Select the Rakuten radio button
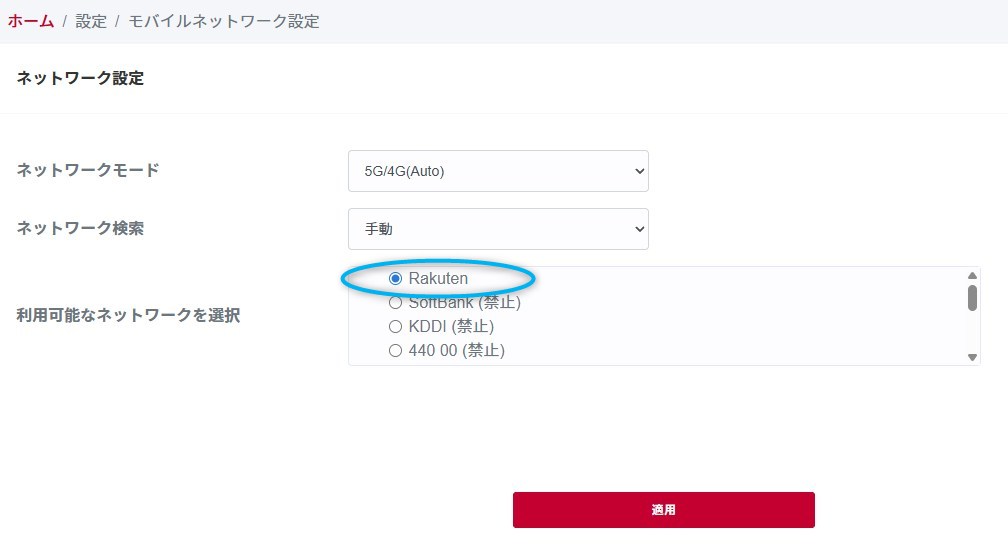1008x552 pixels. click(395, 279)
